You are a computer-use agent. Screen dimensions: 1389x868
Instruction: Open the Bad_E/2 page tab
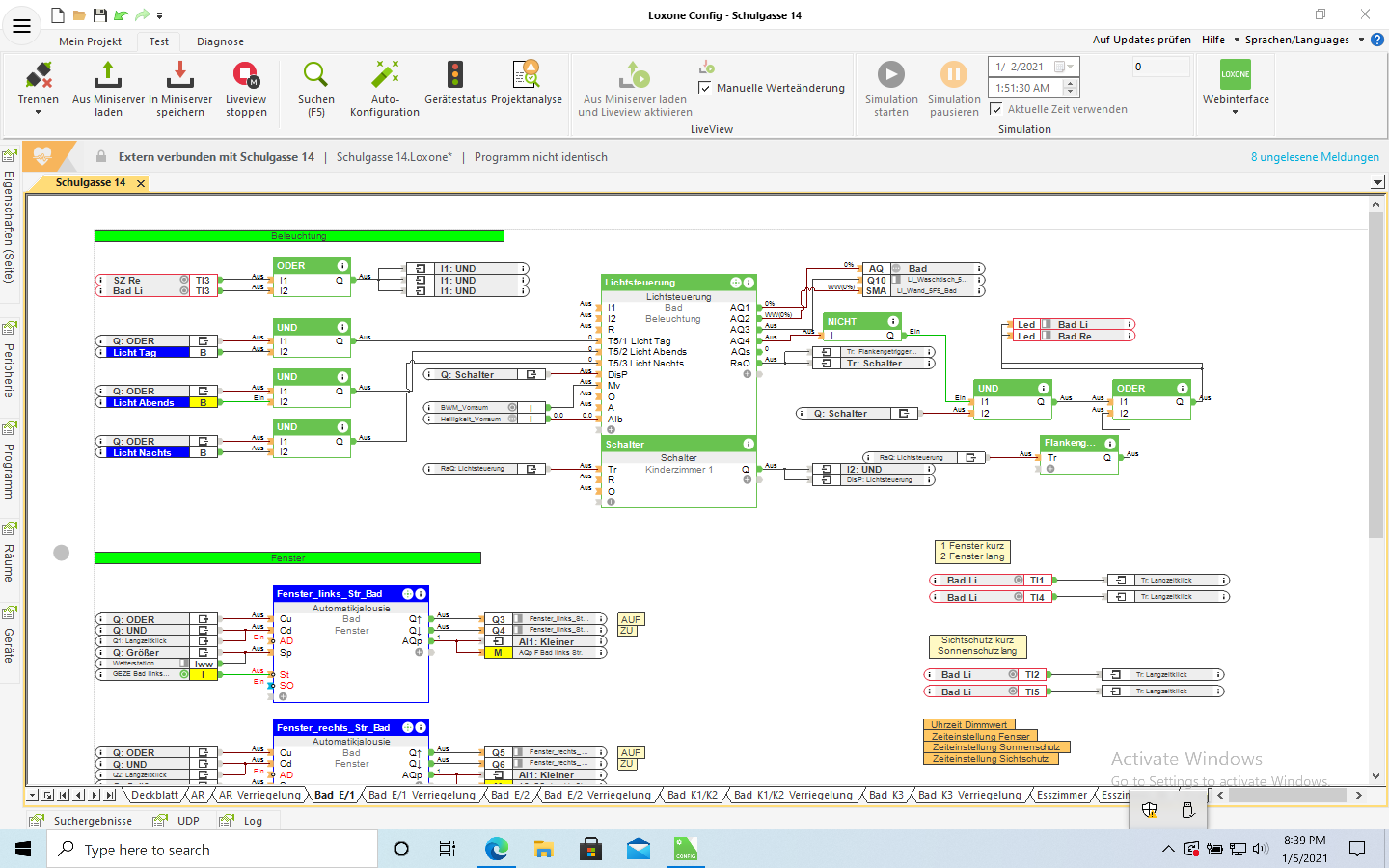point(510,795)
